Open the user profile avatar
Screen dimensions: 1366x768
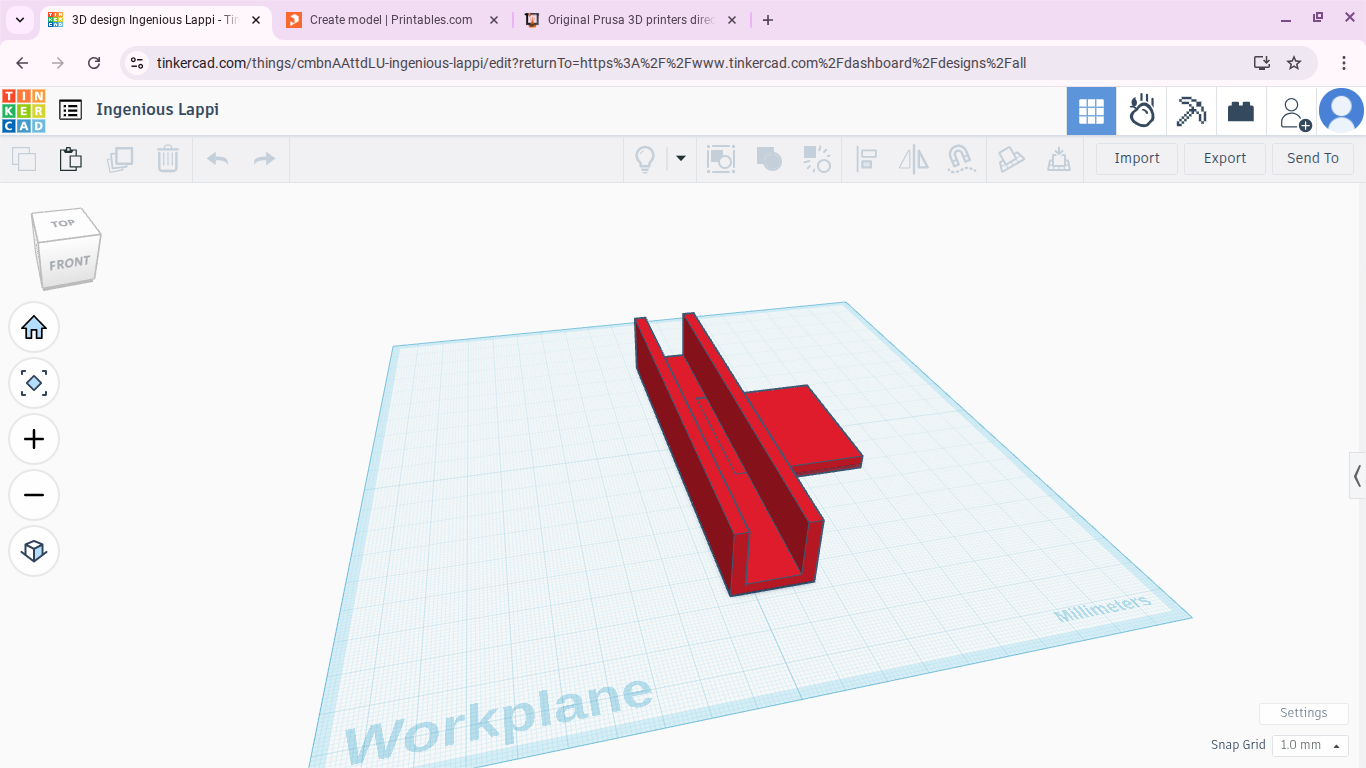point(1341,111)
